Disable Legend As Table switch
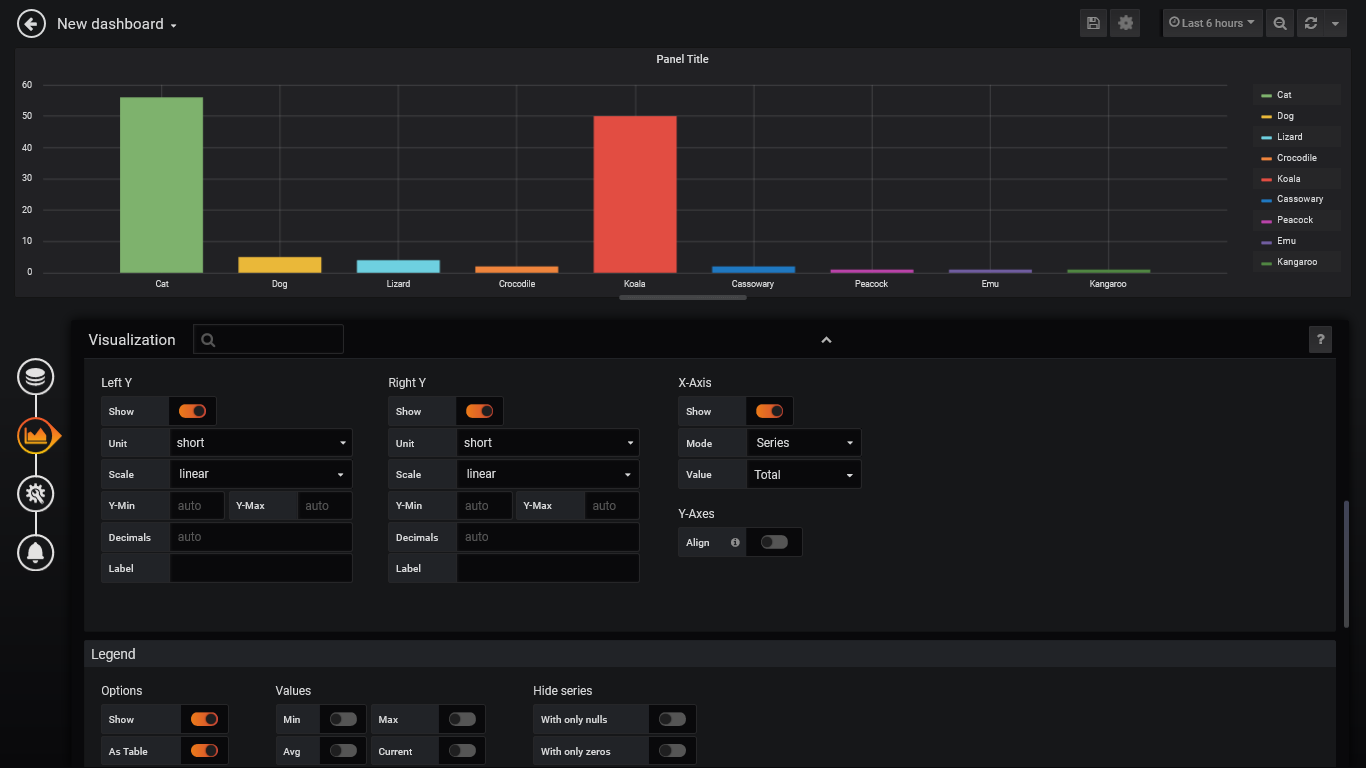1366x768 pixels. click(x=204, y=751)
